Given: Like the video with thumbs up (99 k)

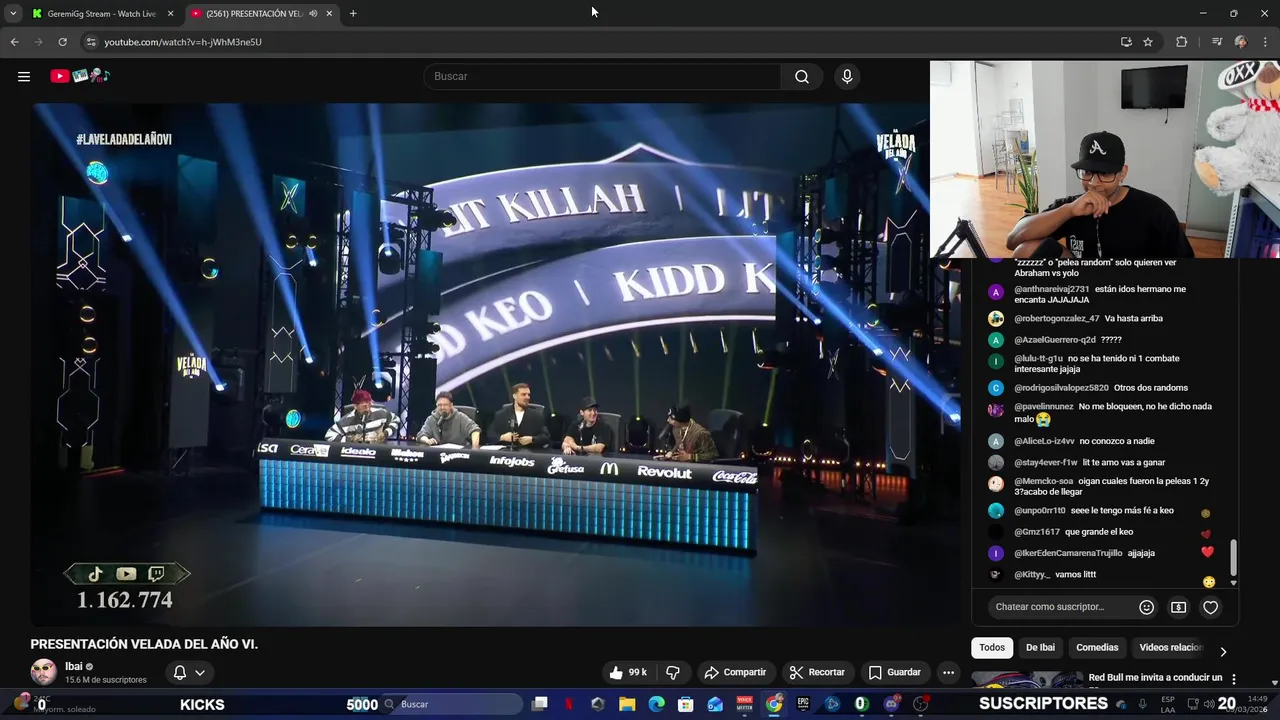Looking at the screenshot, I should (627, 672).
